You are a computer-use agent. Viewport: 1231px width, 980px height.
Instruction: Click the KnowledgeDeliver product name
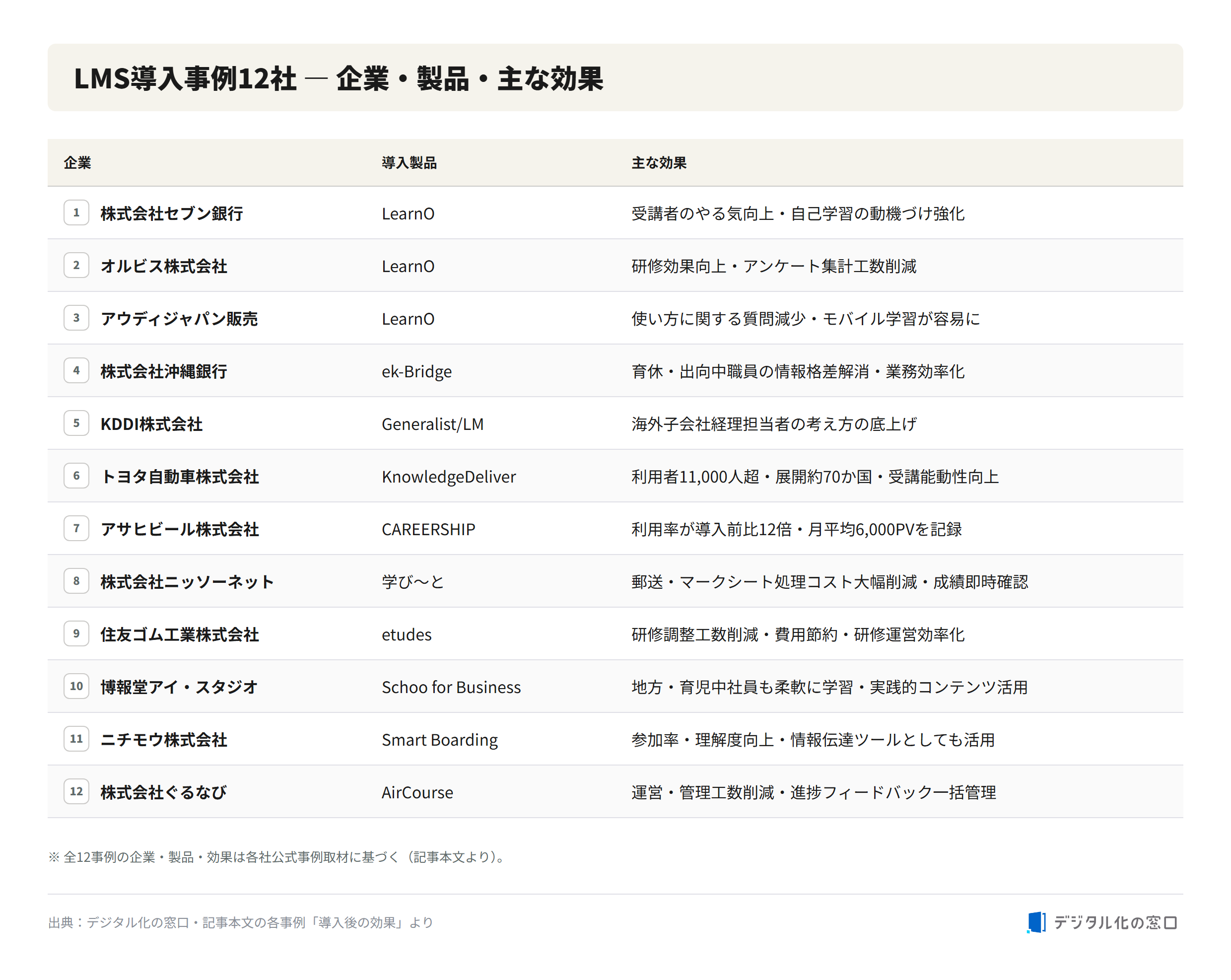pos(449,476)
